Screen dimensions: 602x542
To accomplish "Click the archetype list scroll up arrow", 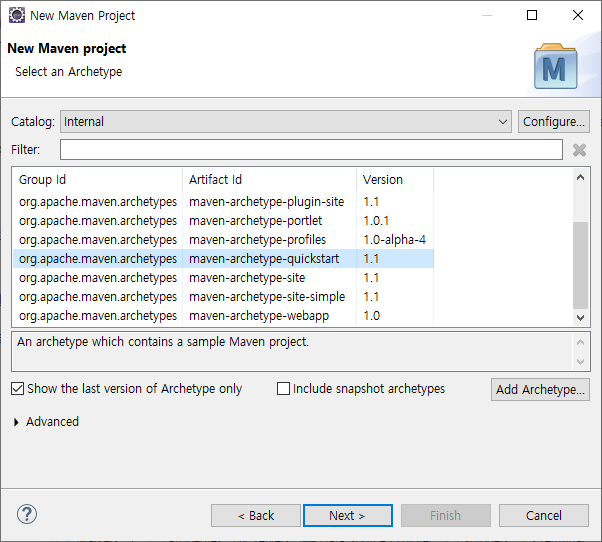I will point(580,177).
